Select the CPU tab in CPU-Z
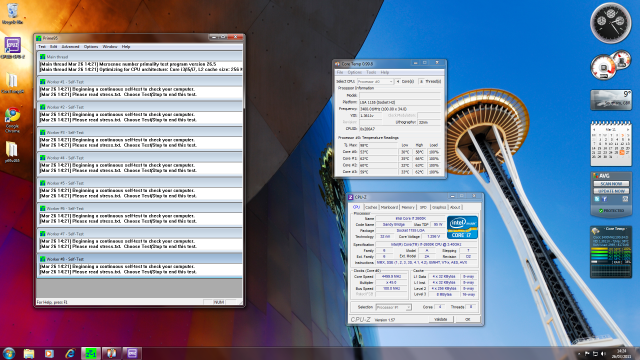This screenshot has width=640, height=360. pos(356,207)
